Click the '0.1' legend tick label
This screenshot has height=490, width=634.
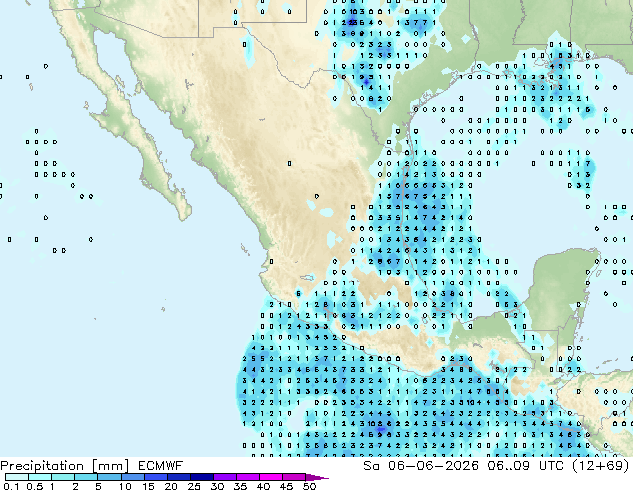coord(11,486)
